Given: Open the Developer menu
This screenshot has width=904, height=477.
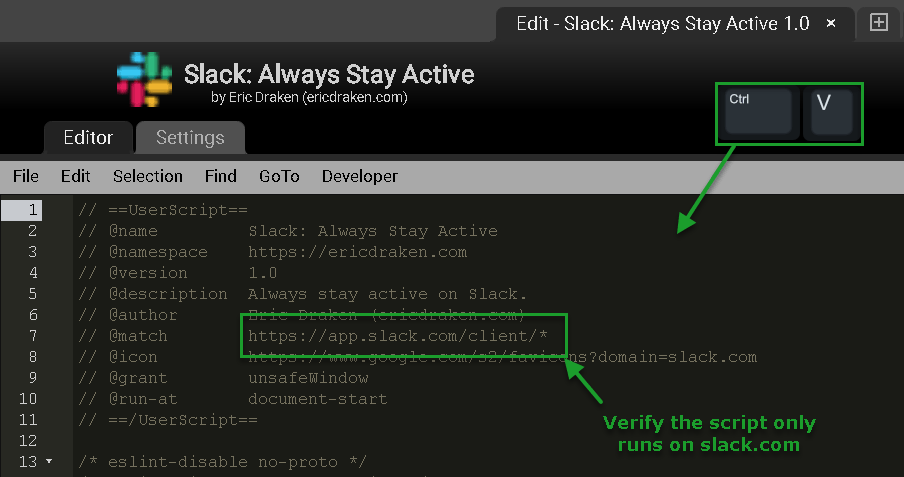Looking at the screenshot, I should click(x=360, y=176).
